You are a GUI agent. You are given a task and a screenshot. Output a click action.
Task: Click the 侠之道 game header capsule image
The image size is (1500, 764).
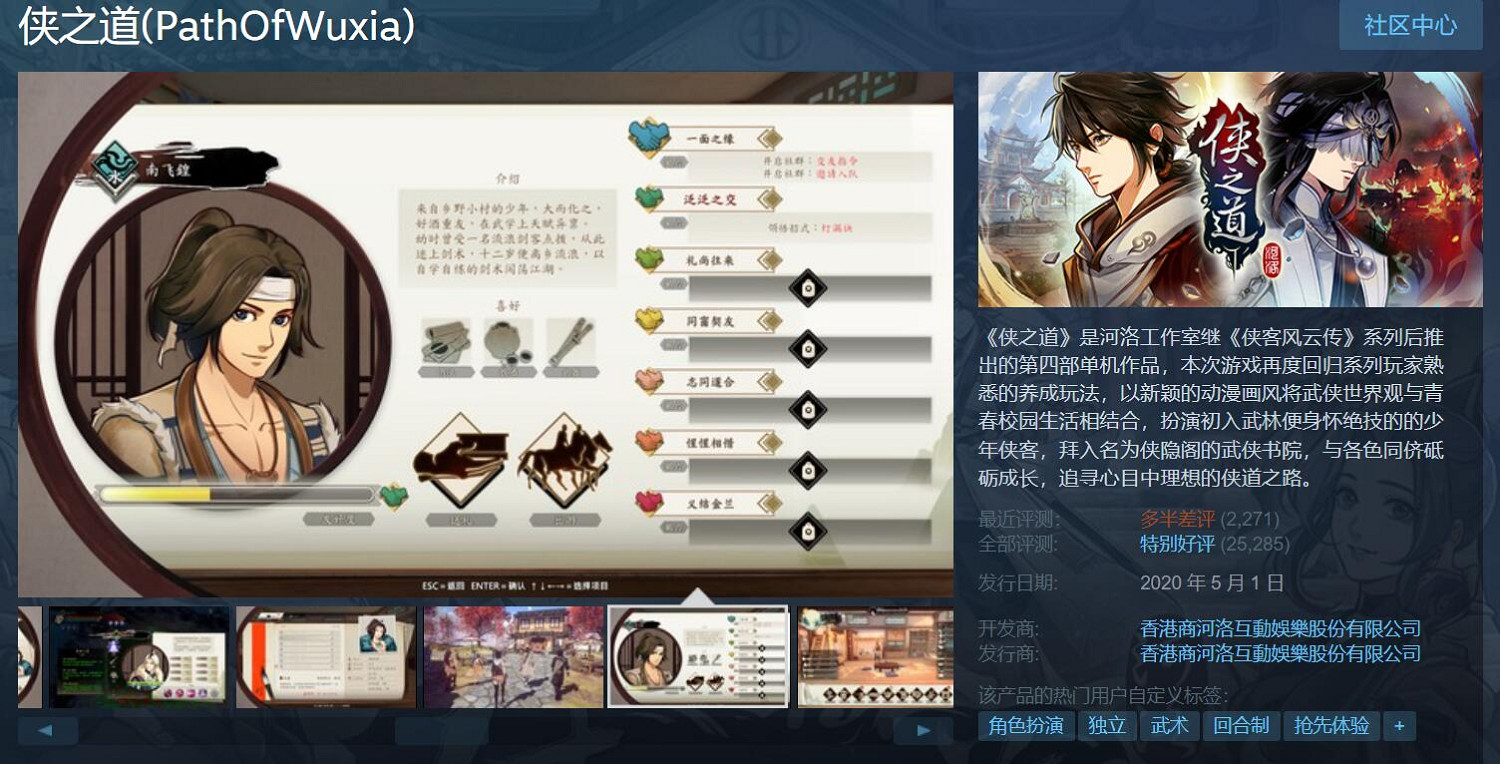1230,189
